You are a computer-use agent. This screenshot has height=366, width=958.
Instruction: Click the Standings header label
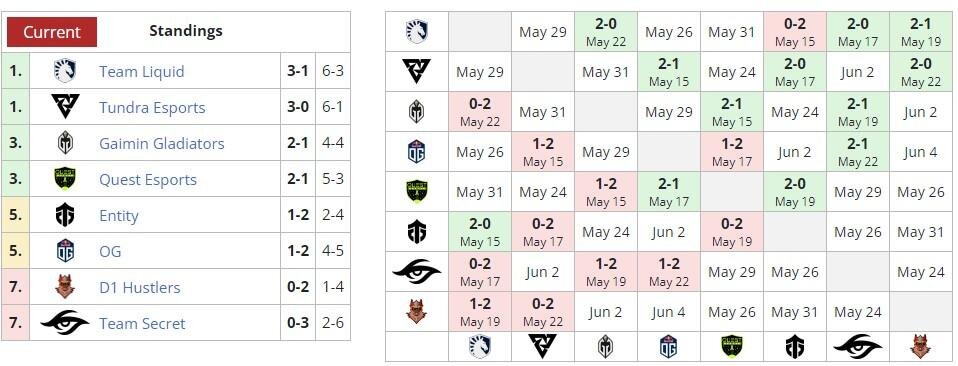click(186, 31)
